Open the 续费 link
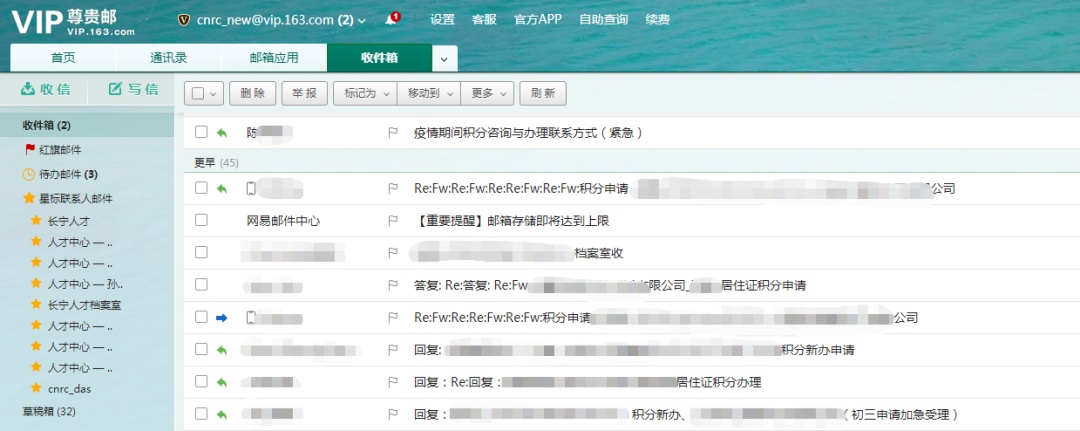 tap(658, 19)
